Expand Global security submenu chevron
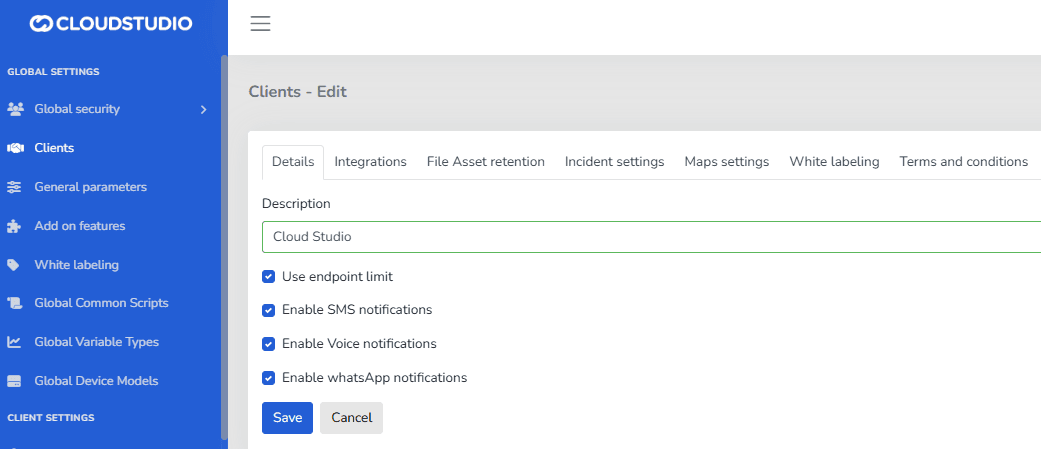The height and width of the screenshot is (449, 1041). click(x=203, y=109)
